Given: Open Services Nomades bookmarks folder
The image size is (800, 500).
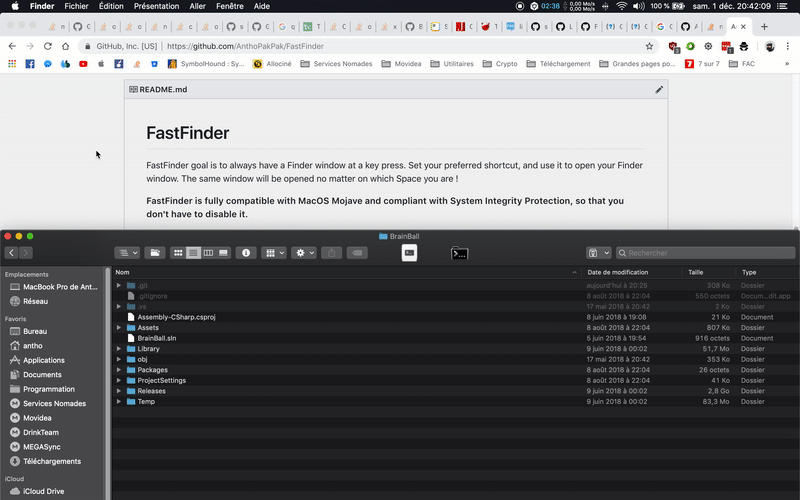Looking at the screenshot, I should tap(336, 64).
